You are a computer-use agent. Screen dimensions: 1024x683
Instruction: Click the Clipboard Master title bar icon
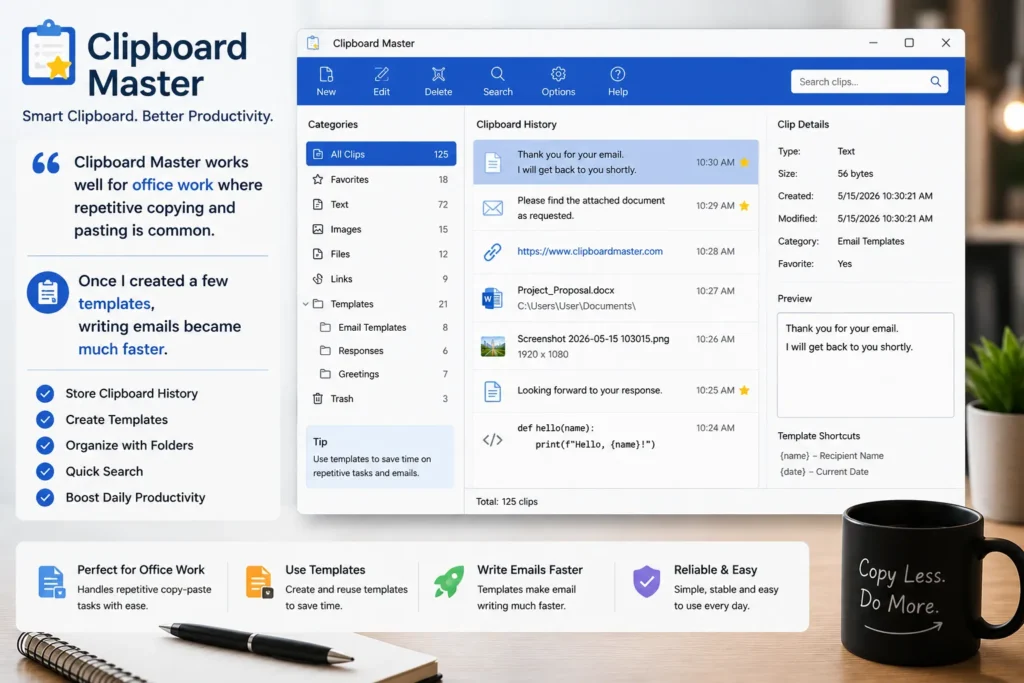pyautogui.click(x=313, y=43)
